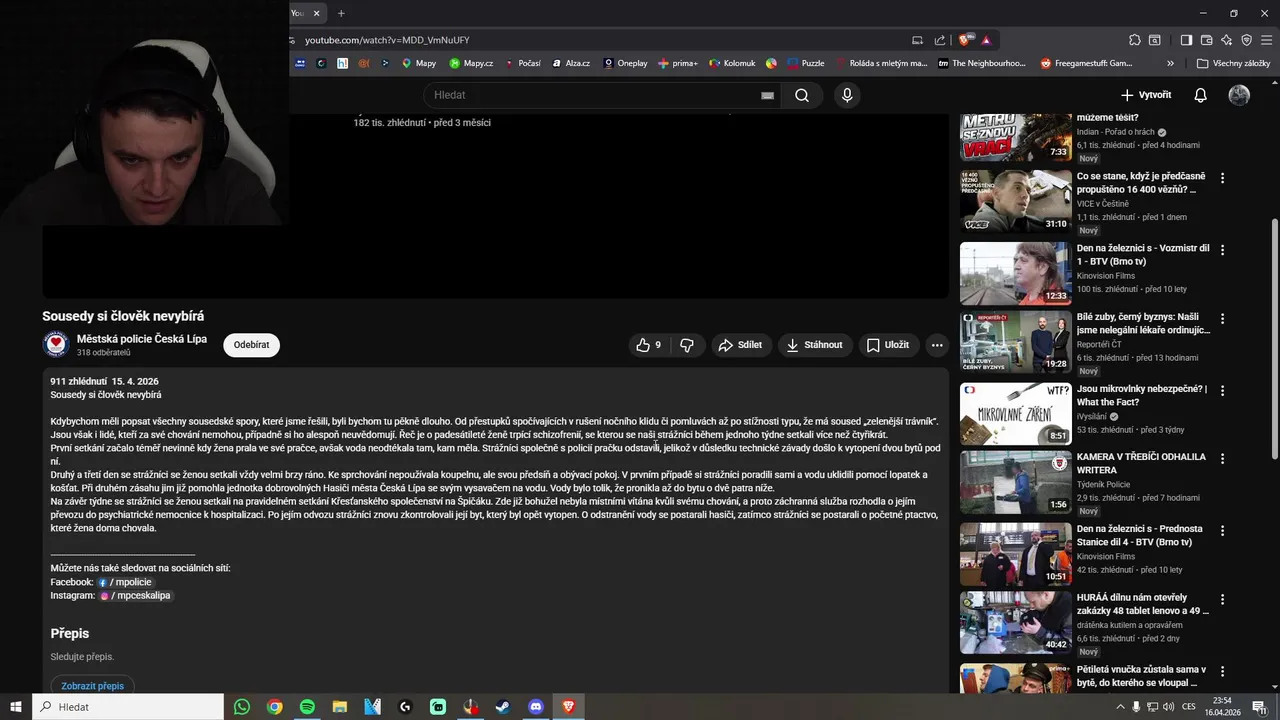Open Spotify from the taskbar
Viewport: 1280px width, 720px height.
click(x=307, y=707)
